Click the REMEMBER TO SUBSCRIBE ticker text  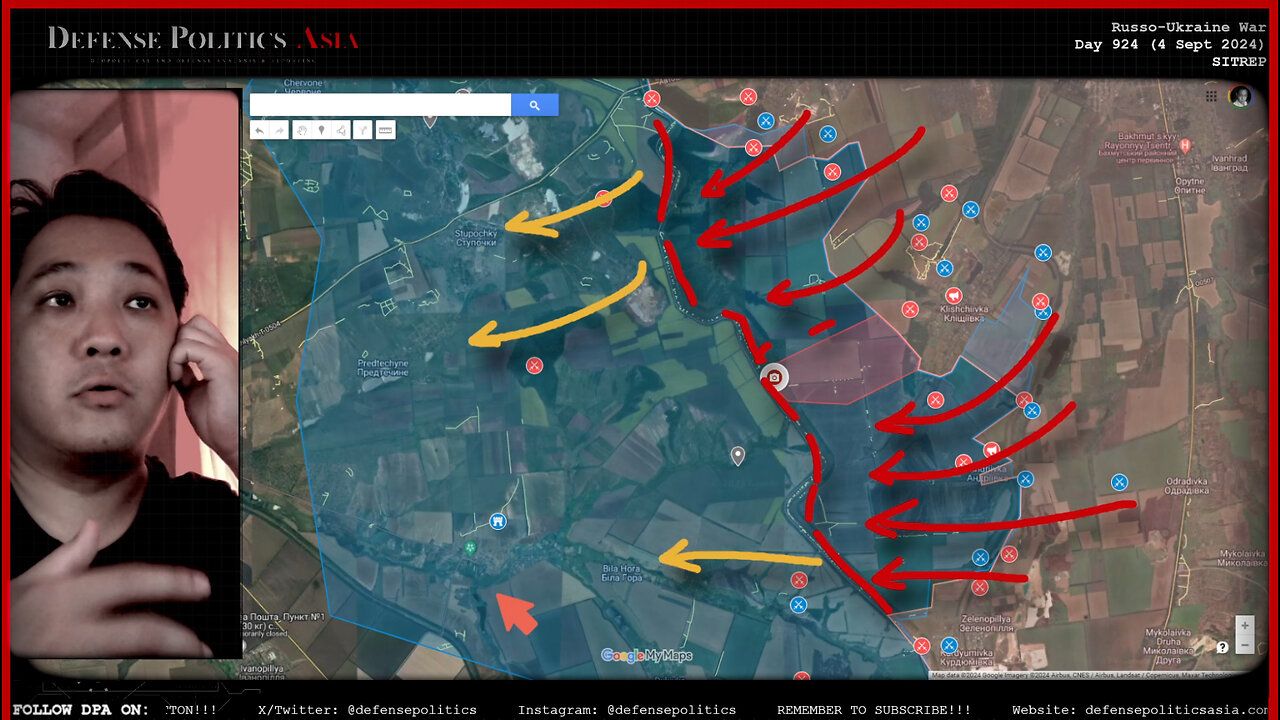point(874,710)
